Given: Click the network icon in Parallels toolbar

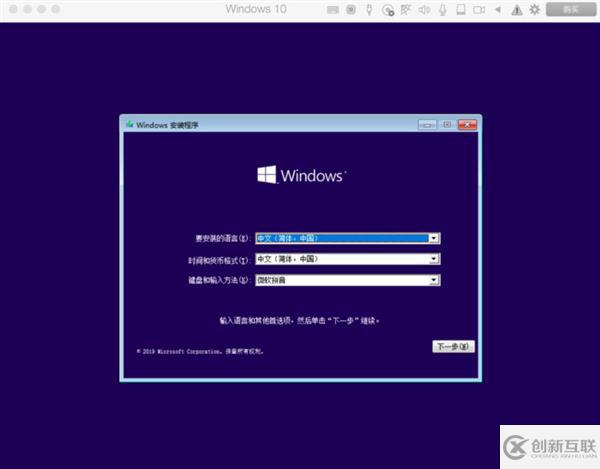Looking at the screenshot, I should pyautogui.click(x=406, y=10).
